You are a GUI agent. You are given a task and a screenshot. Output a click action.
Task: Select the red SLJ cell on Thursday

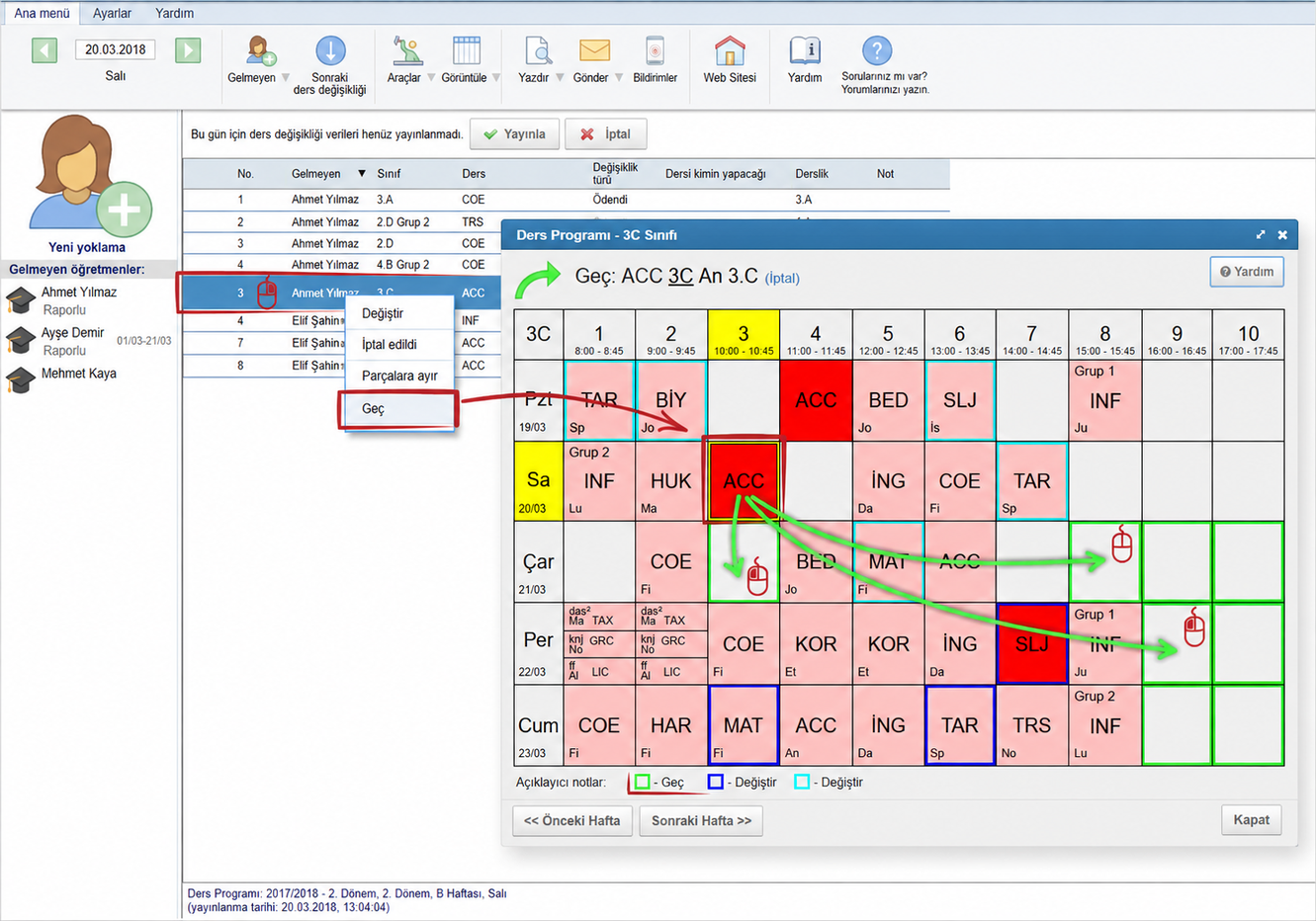(1032, 643)
